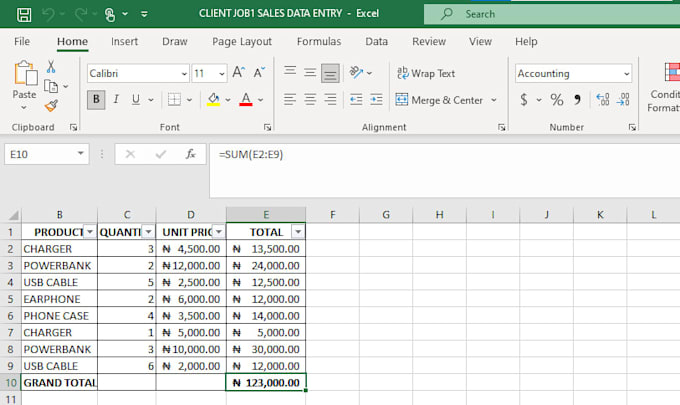Switch to the View tab
This screenshot has width=680, height=405.
(480, 42)
